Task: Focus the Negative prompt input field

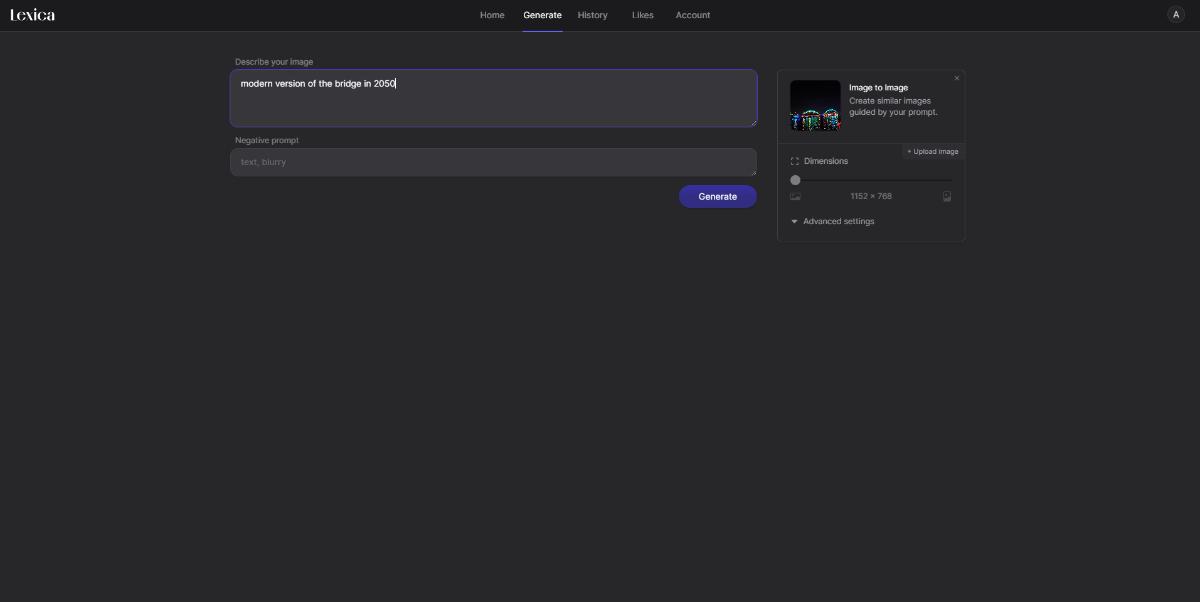Action: click(493, 162)
